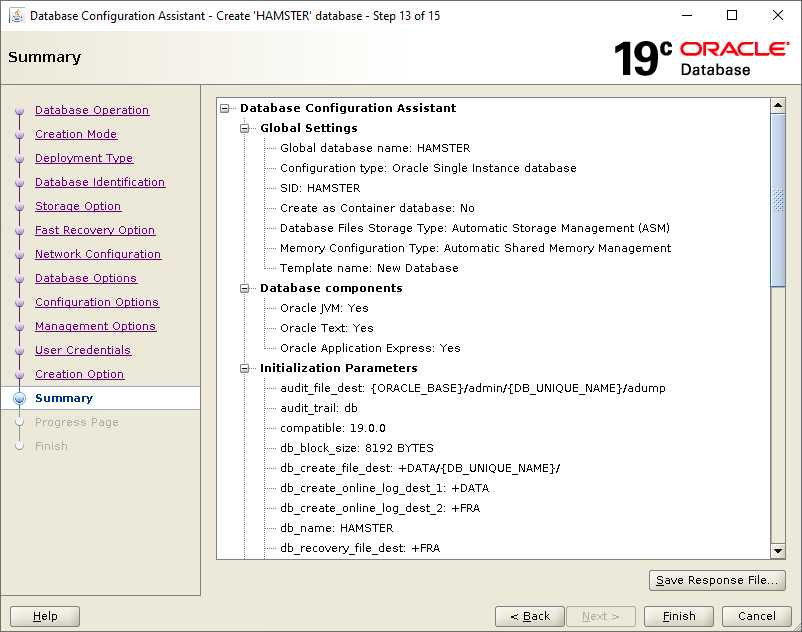Image resolution: width=802 pixels, height=632 pixels.
Task: Select 'Oracle Application Express: Yes' row
Action: tap(370, 348)
